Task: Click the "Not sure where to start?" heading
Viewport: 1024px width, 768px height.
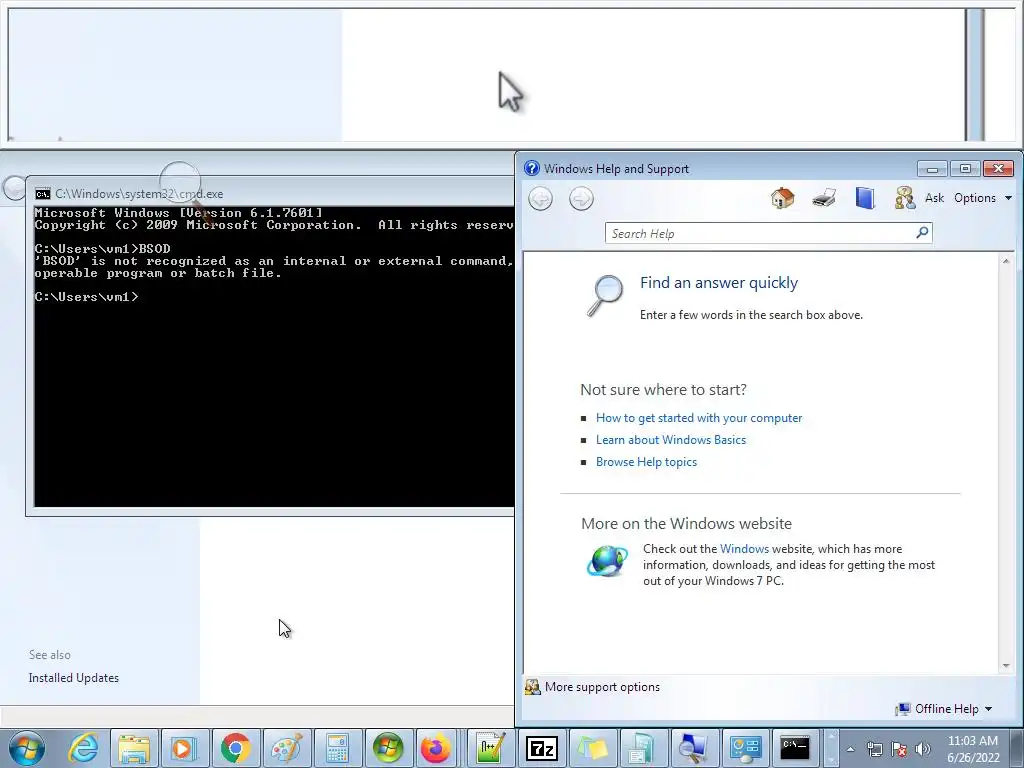Action: 664,390
